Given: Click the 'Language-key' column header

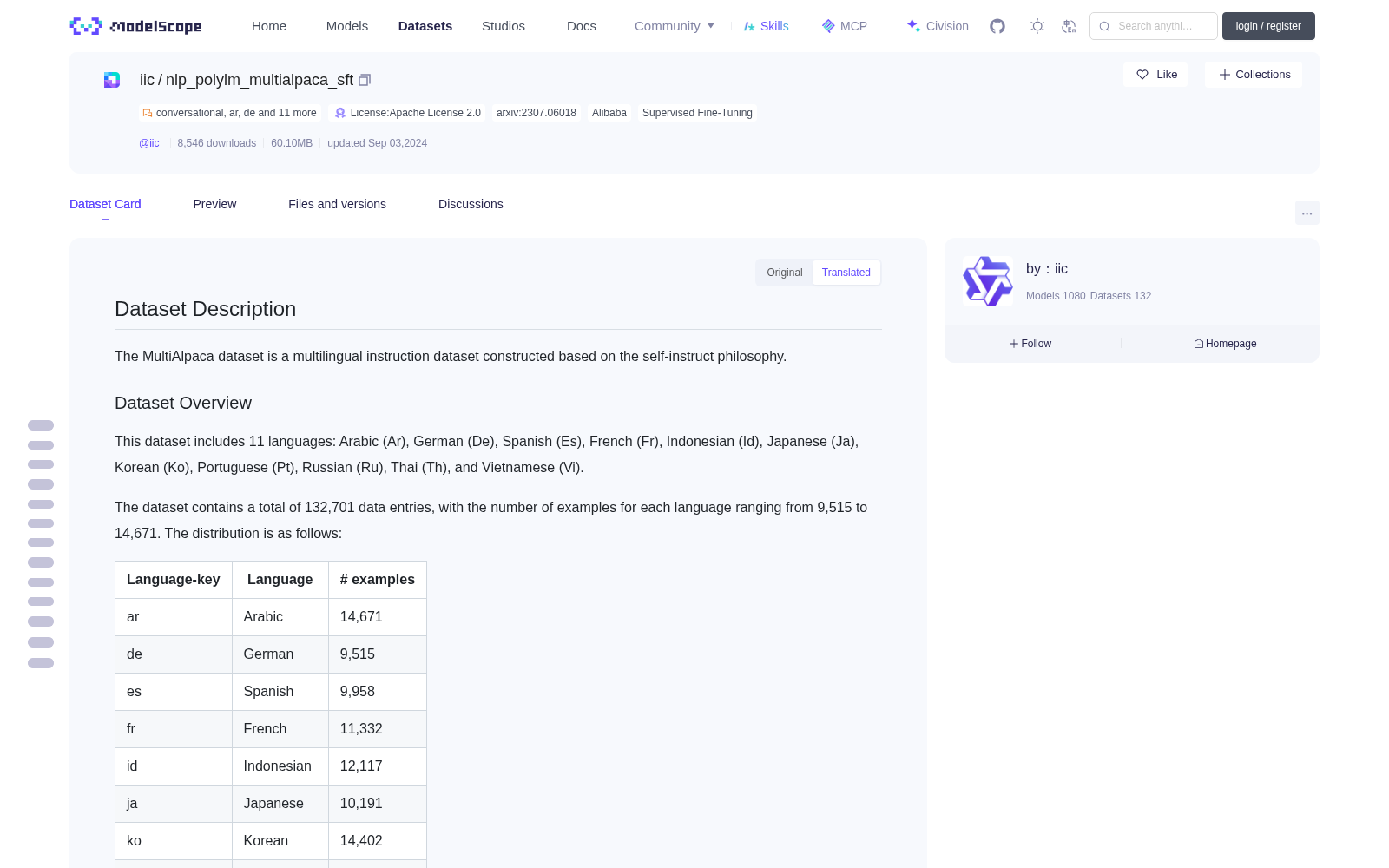Looking at the screenshot, I should pyautogui.click(x=173, y=580).
